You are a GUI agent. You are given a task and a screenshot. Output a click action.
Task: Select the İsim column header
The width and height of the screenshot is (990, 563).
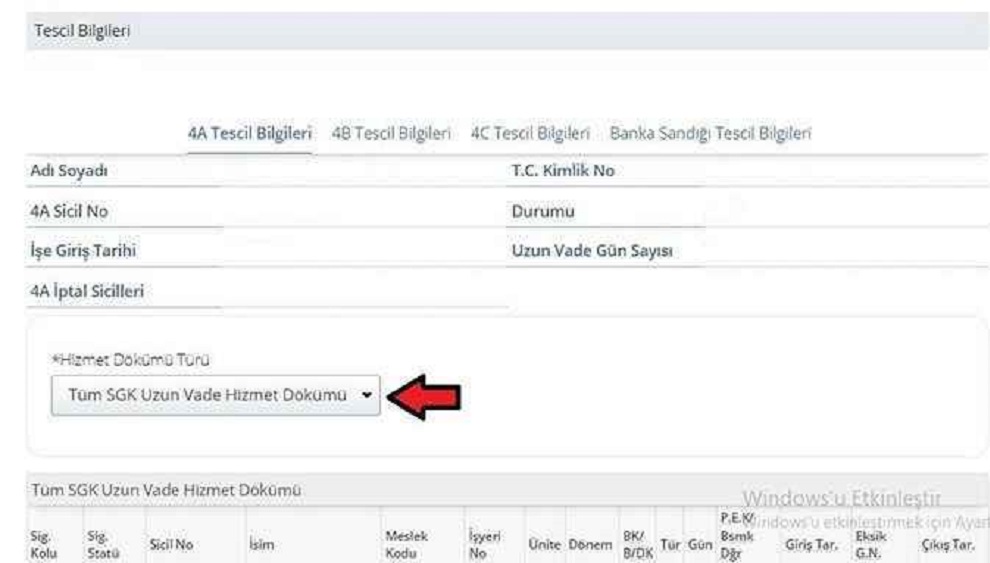tap(261, 547)
